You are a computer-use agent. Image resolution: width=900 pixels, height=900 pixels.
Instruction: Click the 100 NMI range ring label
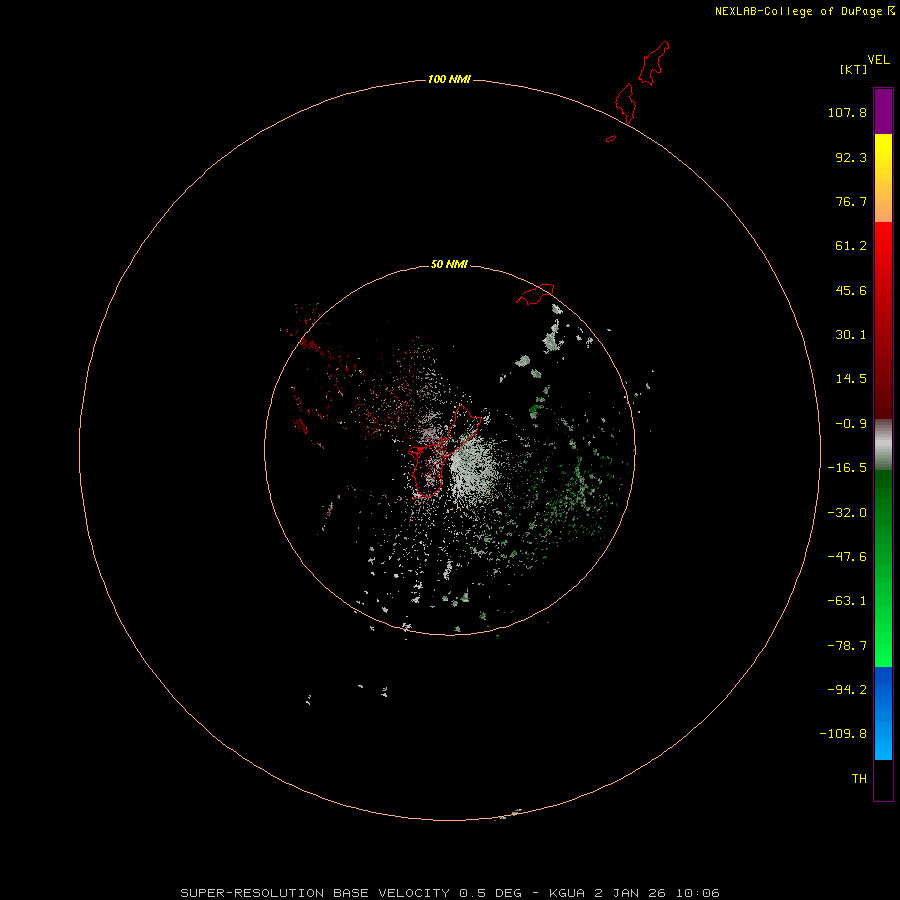pos(449,79)
